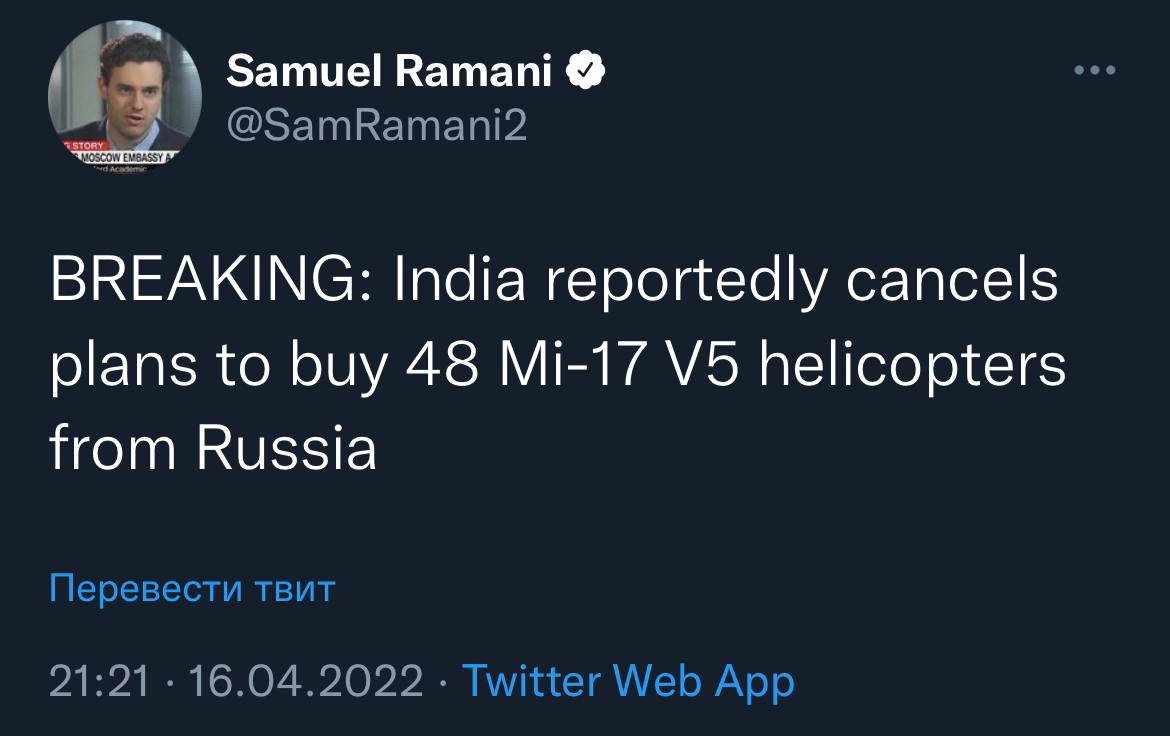This screenshot has width=1170, height=736.
Task: Click the Mi-17 V5 text in the tweet
Action: pos(617,366)
